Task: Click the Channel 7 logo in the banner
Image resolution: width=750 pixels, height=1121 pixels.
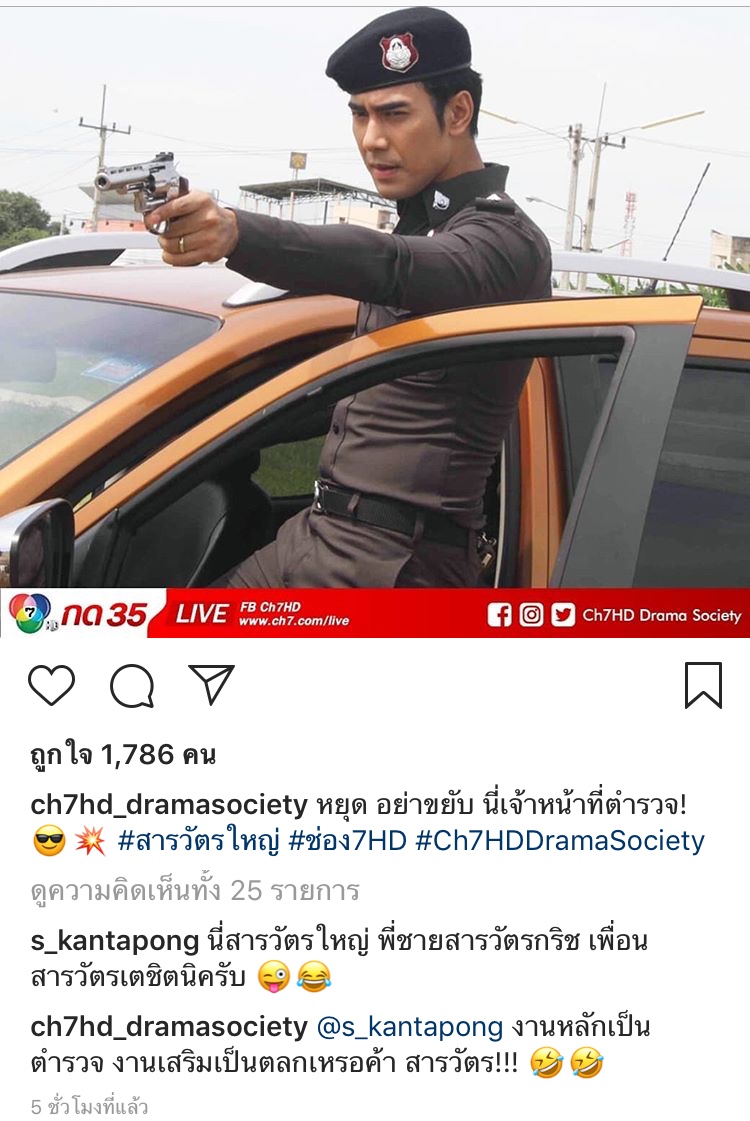Action: click(30, 613)
